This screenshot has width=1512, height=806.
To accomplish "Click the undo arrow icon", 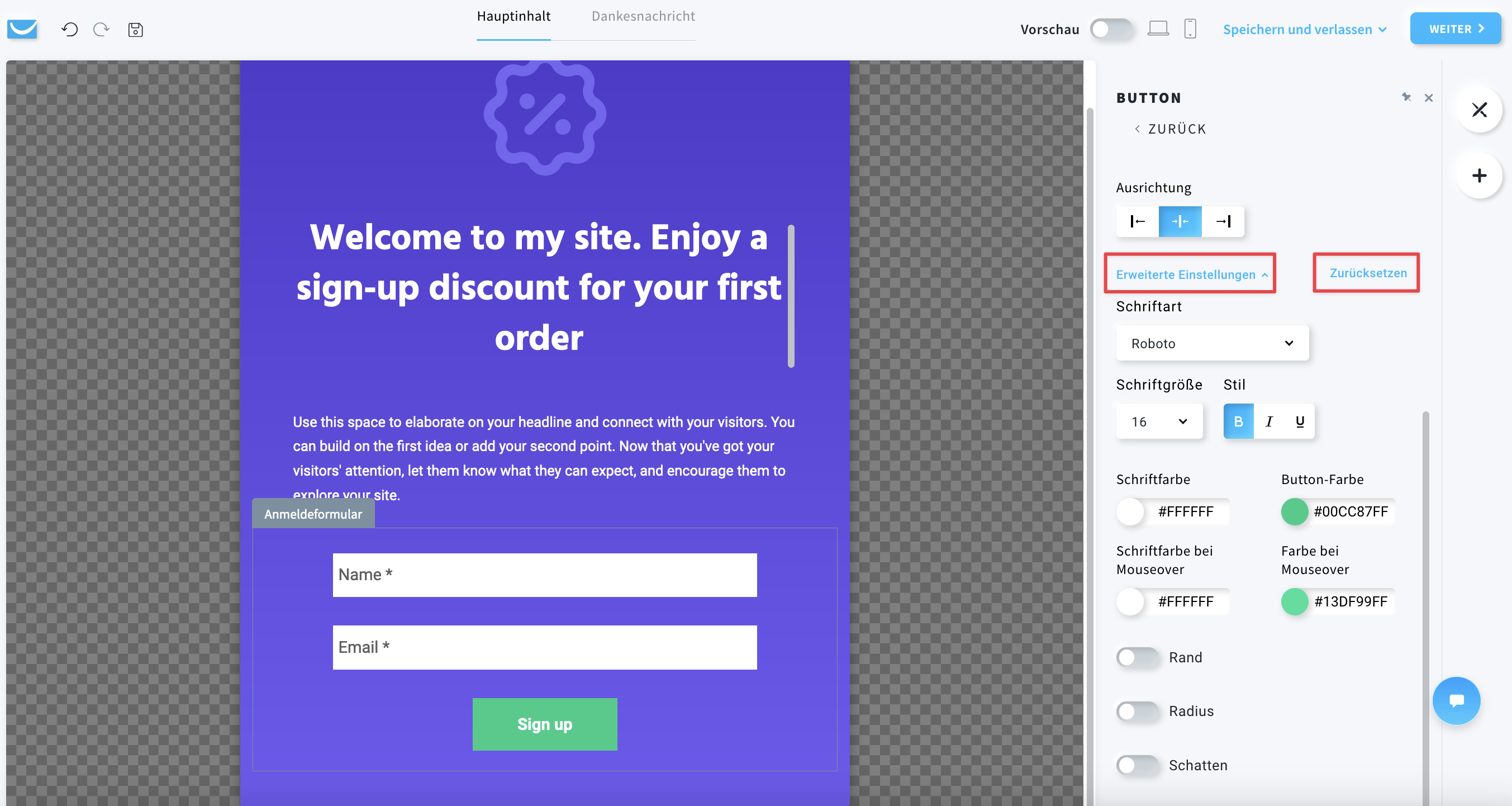I will tap(70, 30).
